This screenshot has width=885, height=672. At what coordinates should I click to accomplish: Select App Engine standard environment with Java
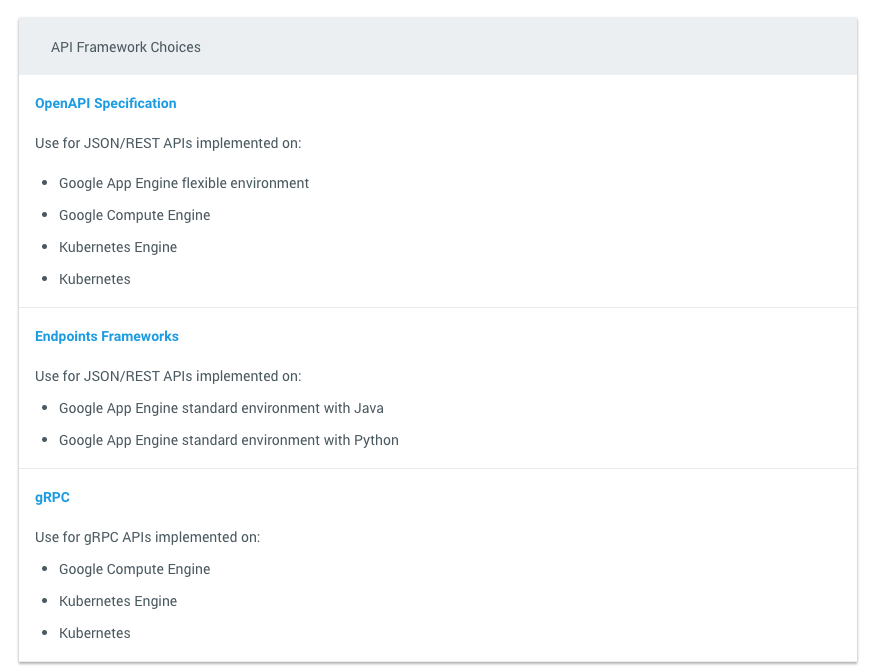(x=221, y=408)
